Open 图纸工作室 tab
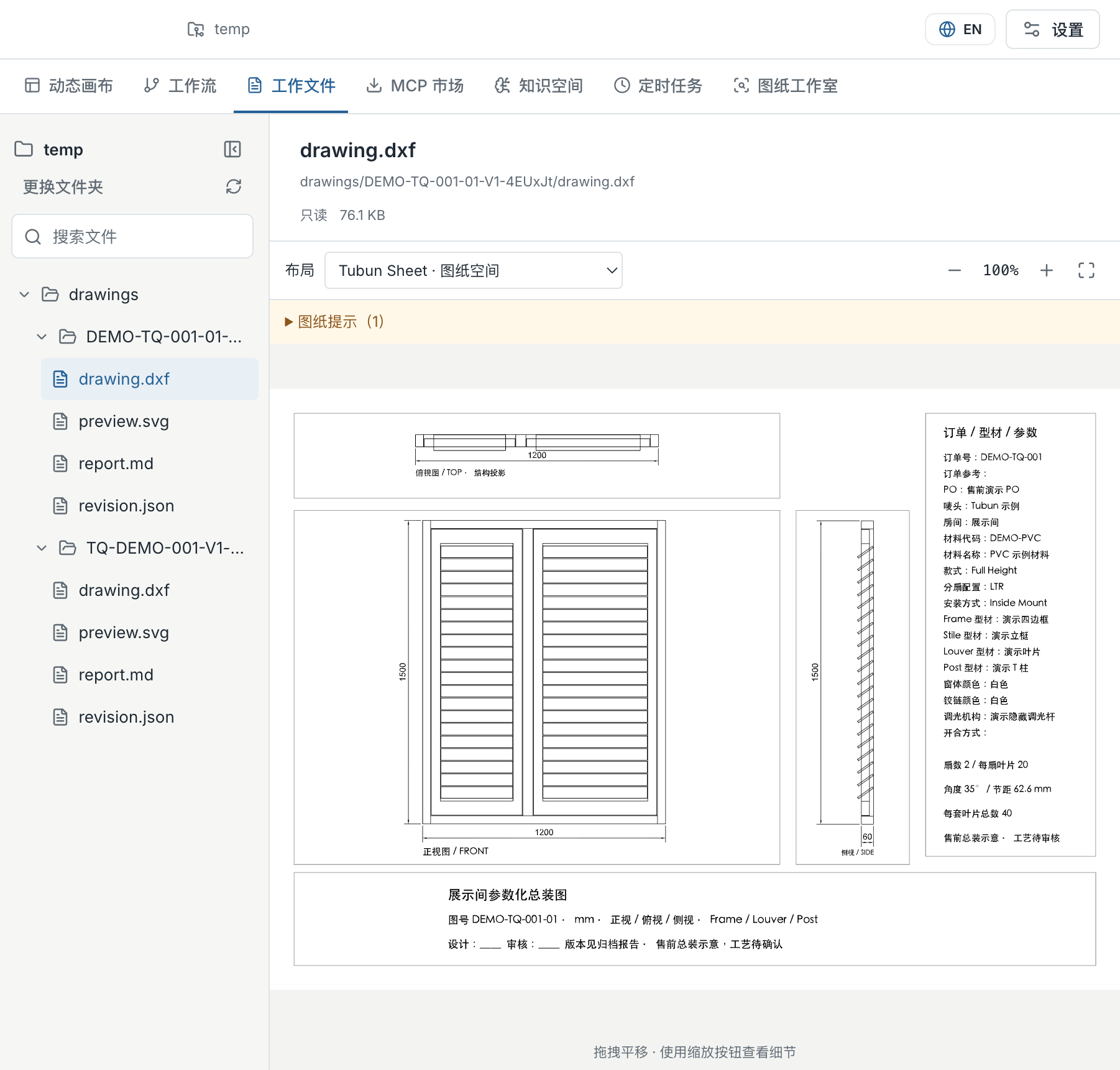The width and height of the screenshot is (1120, 1070). [x=786, y=86]
